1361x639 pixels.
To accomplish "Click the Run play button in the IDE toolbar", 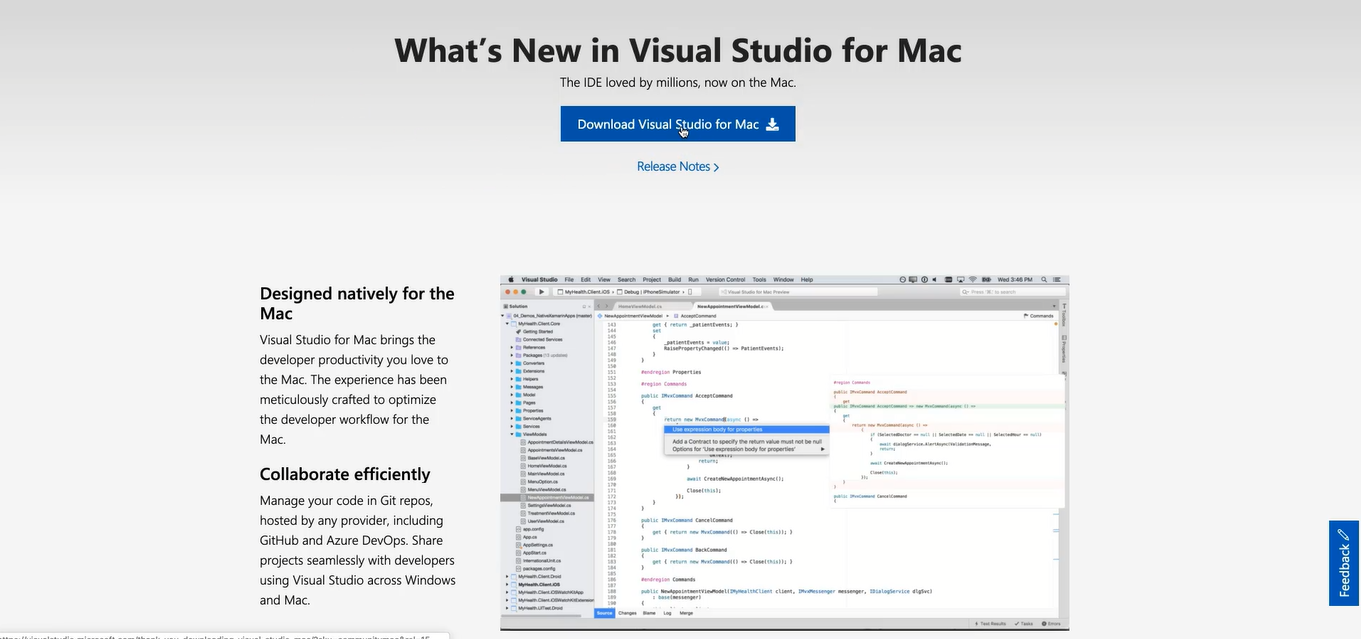I will [541, 292].
